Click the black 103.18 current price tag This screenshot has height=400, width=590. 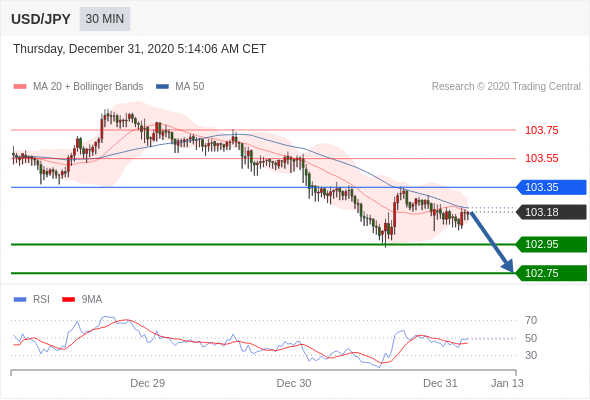[x=551, y=212]
